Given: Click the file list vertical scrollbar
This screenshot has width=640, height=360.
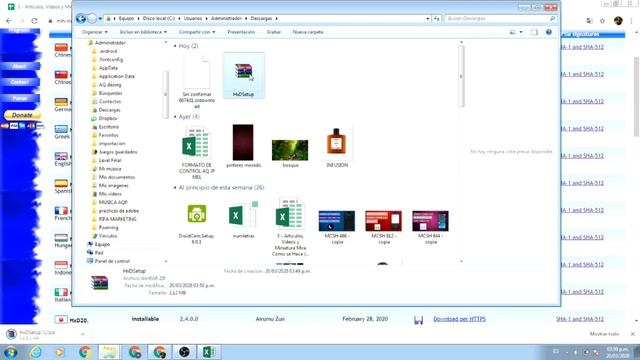Looking at the screenshot, I should (461, 76).
